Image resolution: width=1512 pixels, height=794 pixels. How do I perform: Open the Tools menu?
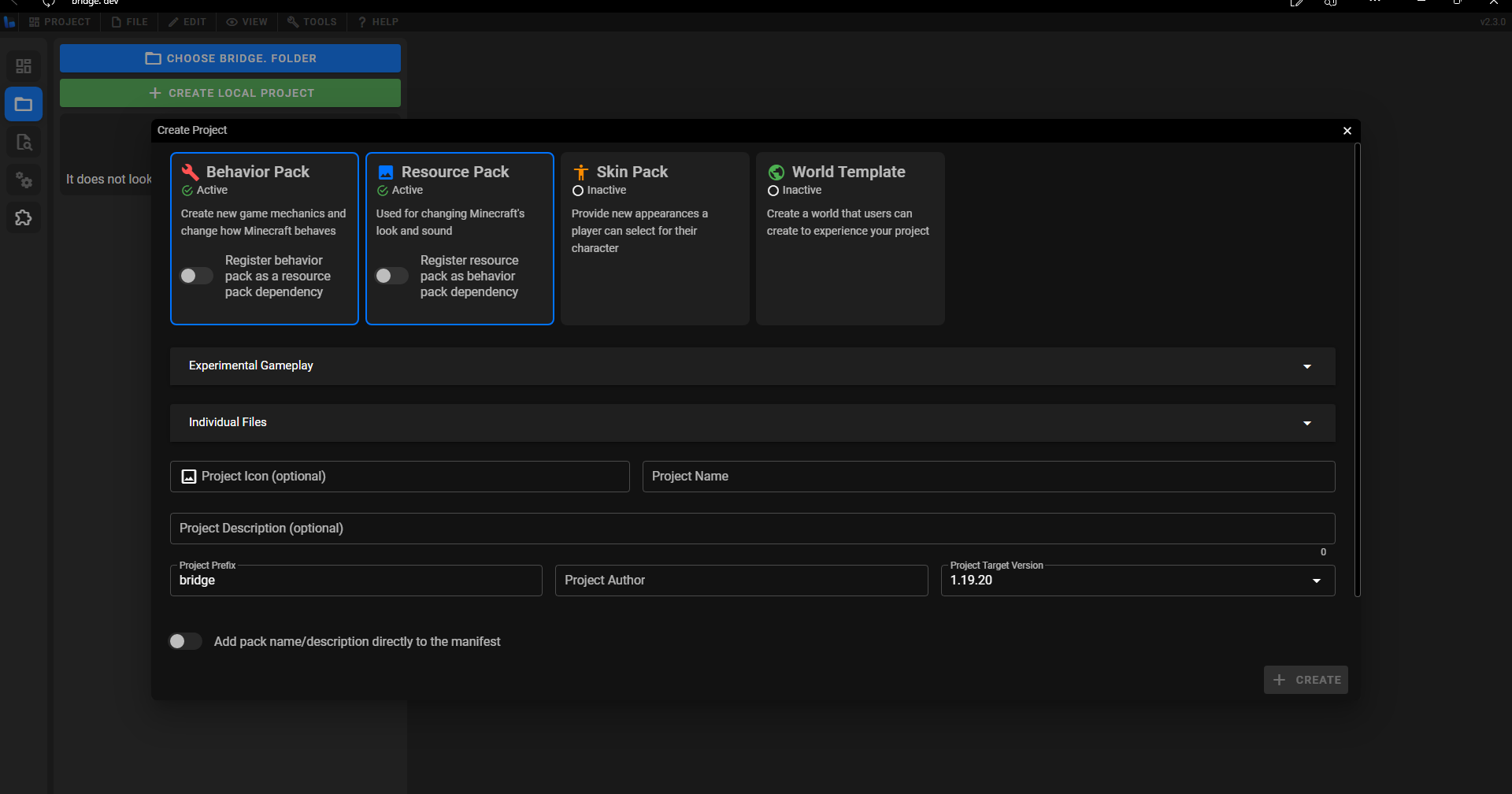(x=313, y=22)
